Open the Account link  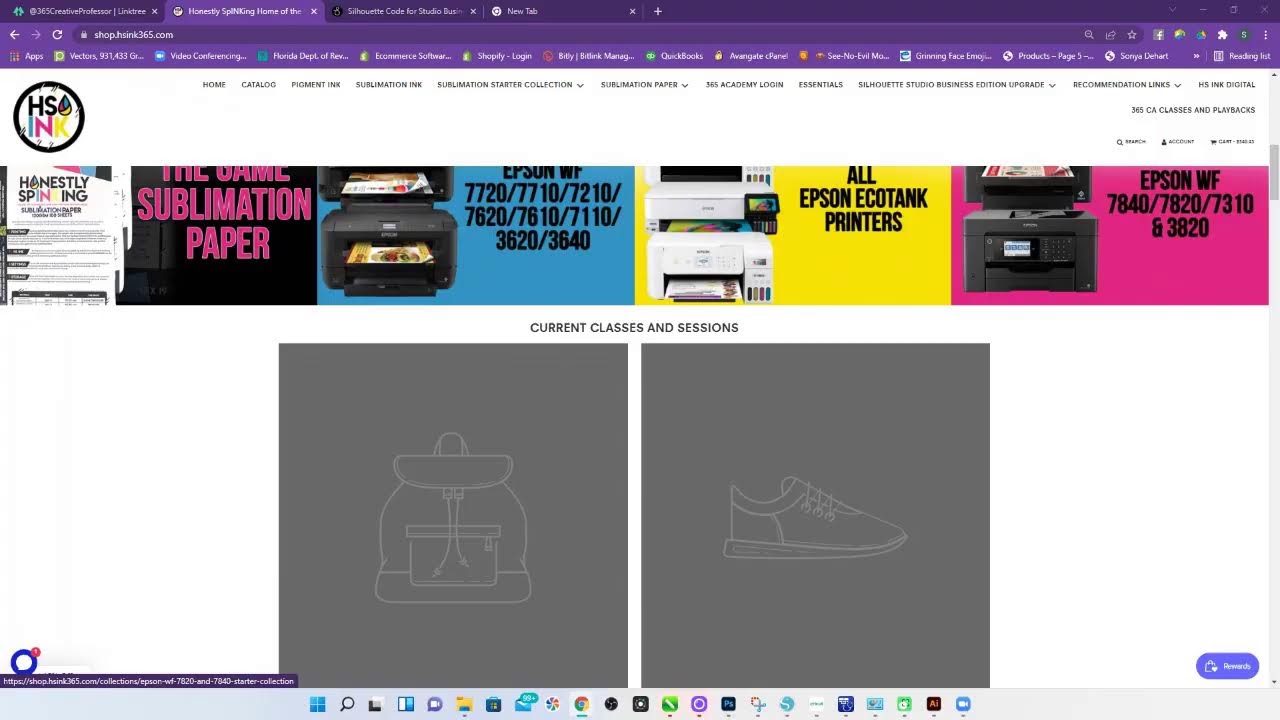point(1177,142)
